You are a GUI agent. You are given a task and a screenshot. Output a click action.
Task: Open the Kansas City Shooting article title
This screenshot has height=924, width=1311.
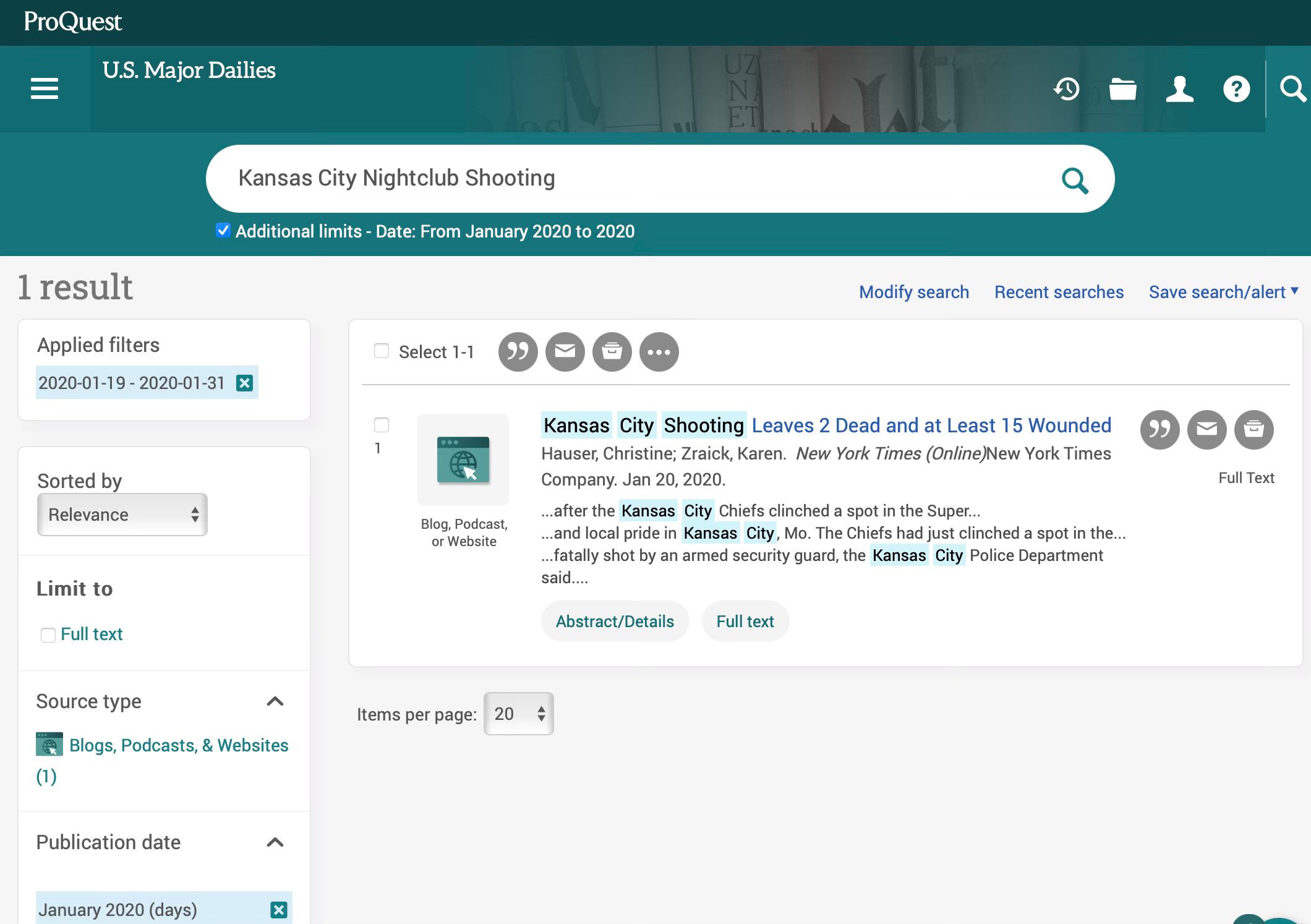(x=826, y=426)
